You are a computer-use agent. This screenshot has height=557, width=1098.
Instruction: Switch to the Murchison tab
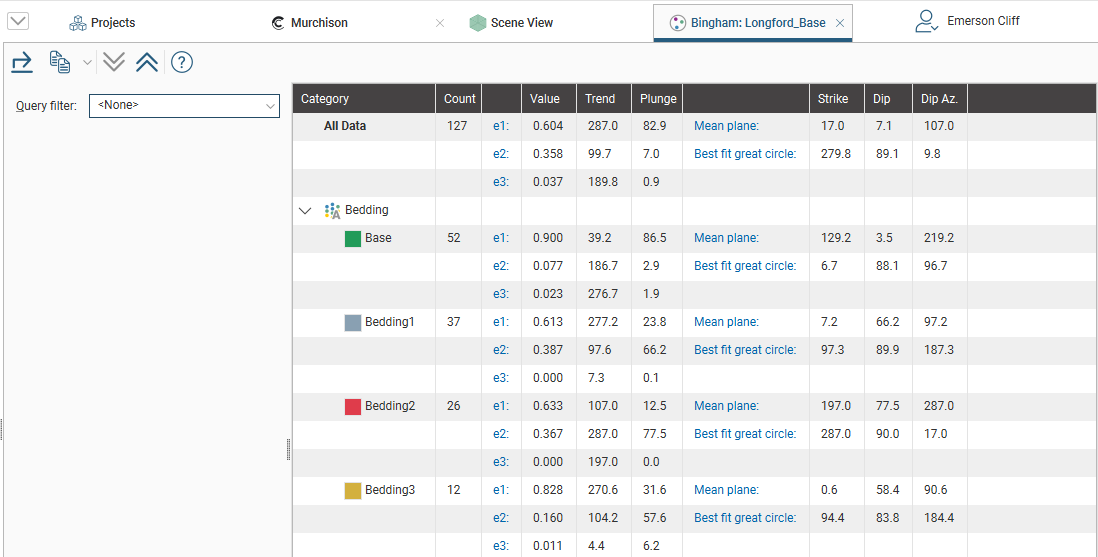click(310, 23)
